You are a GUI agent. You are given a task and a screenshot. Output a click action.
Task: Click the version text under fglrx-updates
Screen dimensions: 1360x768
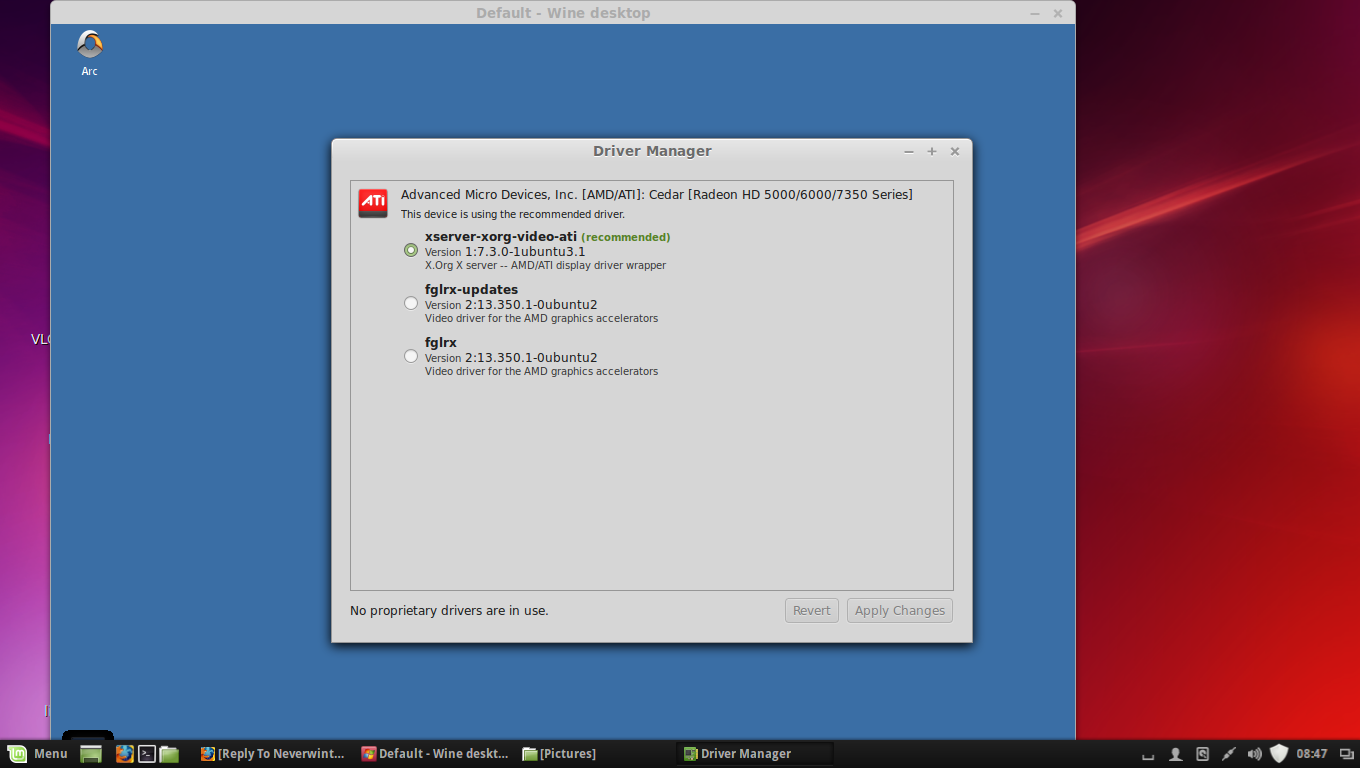[511, 305]
